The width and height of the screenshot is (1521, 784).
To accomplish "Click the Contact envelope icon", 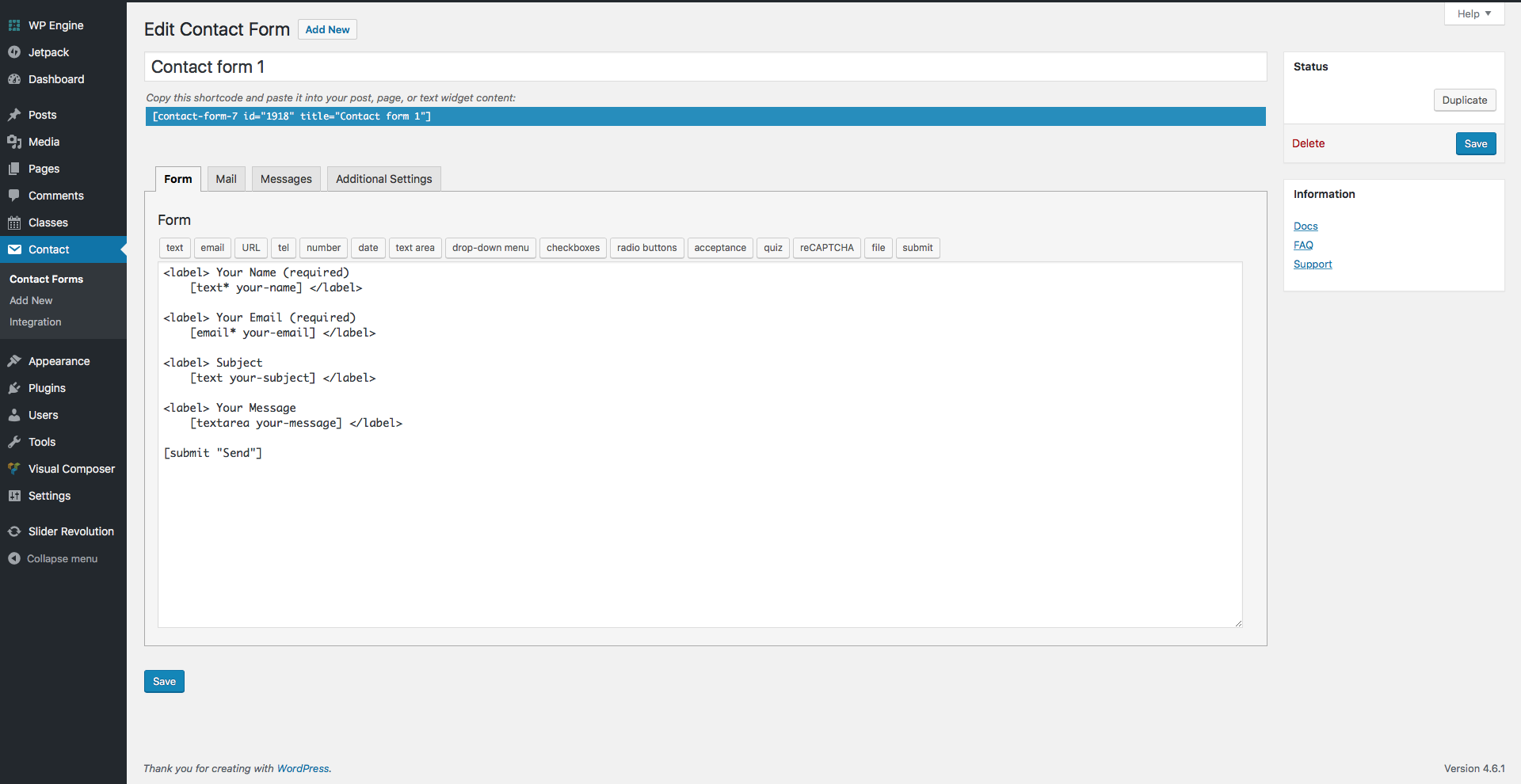I will click(14, 249).
